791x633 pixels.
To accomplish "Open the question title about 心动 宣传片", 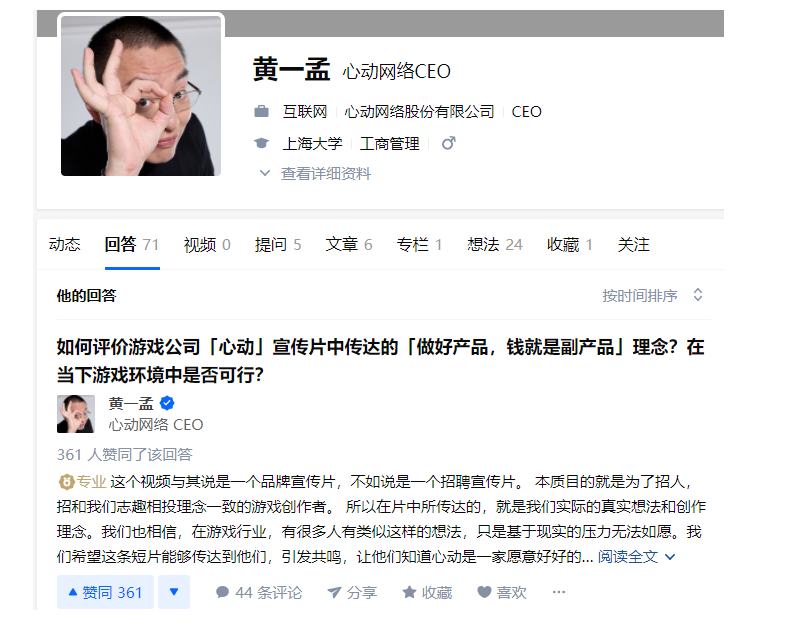I will coord(380,361).
